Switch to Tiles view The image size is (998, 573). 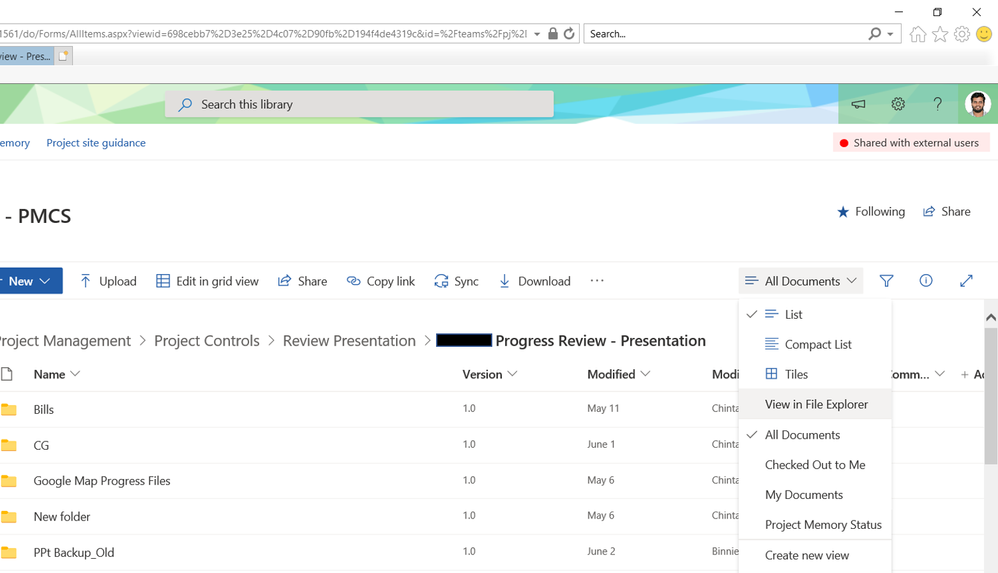(x=815, y=374)
